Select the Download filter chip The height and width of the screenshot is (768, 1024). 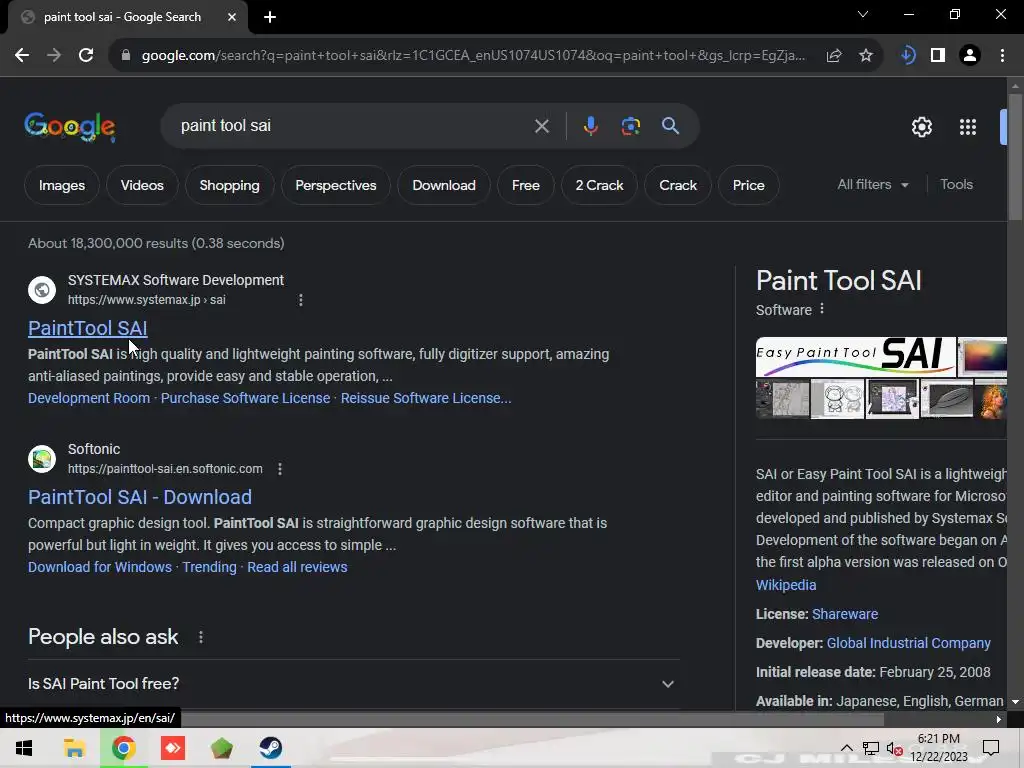pos(444,185)
